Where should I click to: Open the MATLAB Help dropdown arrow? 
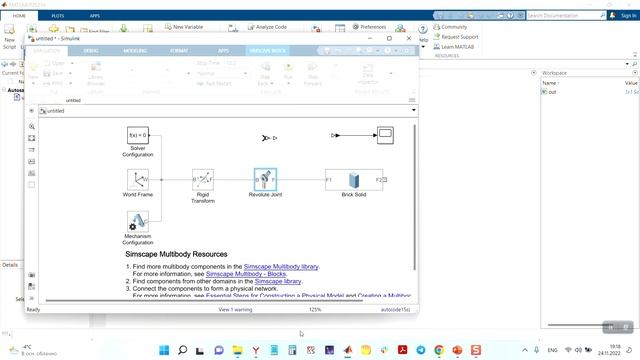(423, 47)
